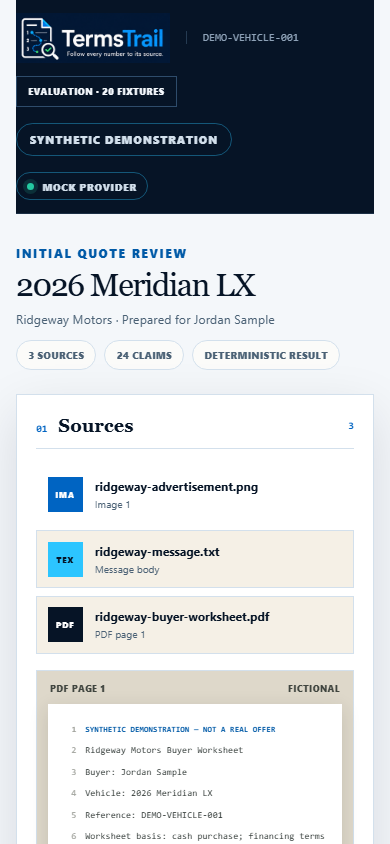Open Evaluation · 20 Fixtures button
This screenshot has height=844, width=390.
pyautogui.click(x=96, y=92)
